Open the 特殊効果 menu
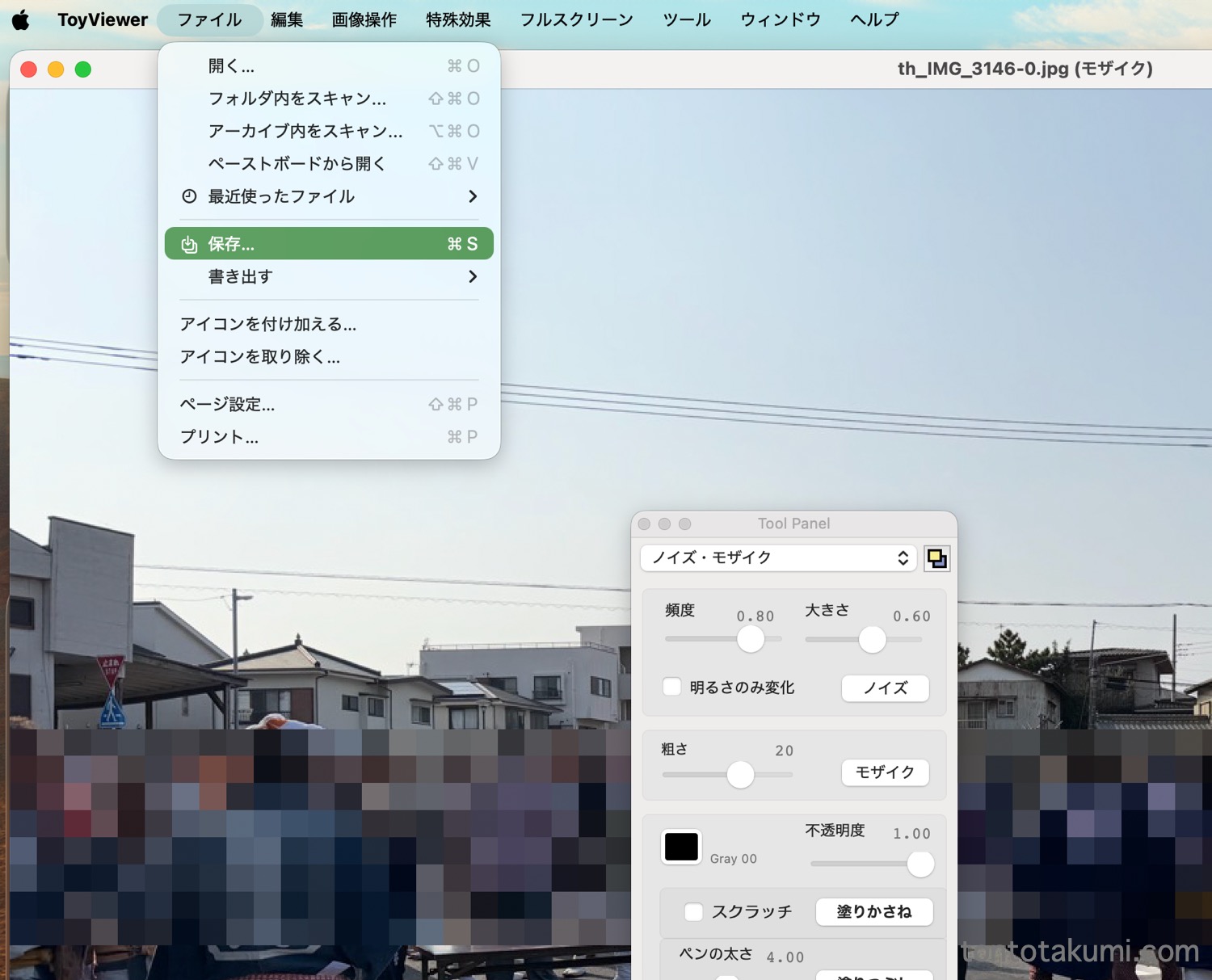Image resolution: width=1212 pixels, height=980 pixels. click(x=458, y=20)
